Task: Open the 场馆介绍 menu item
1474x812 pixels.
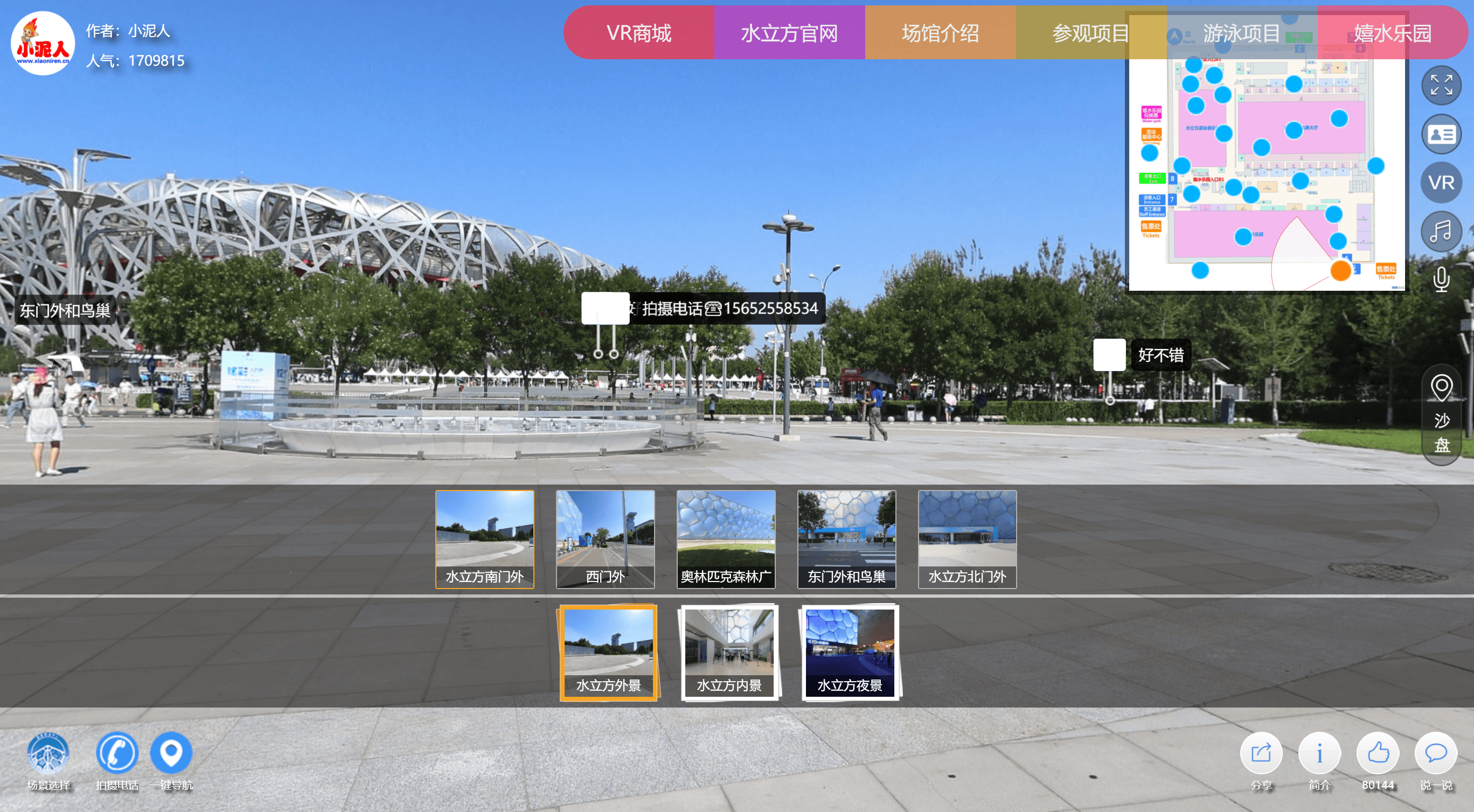Action: point(940,33)
